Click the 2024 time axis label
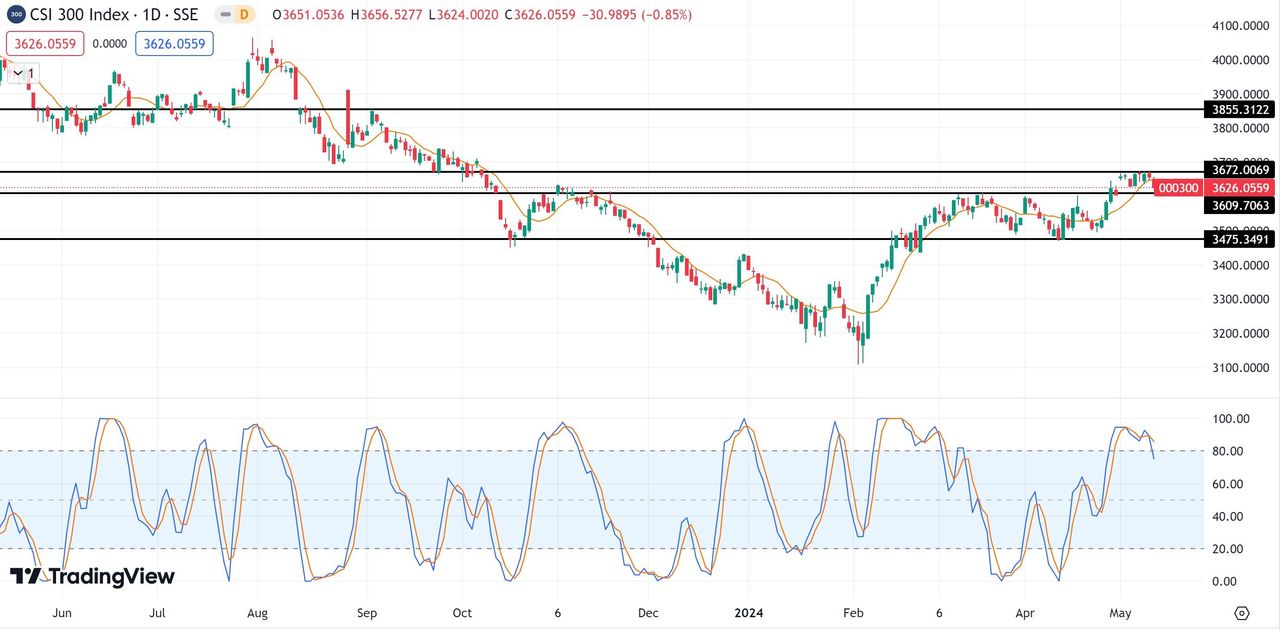1280x631 pixels. tap(748, 612)
